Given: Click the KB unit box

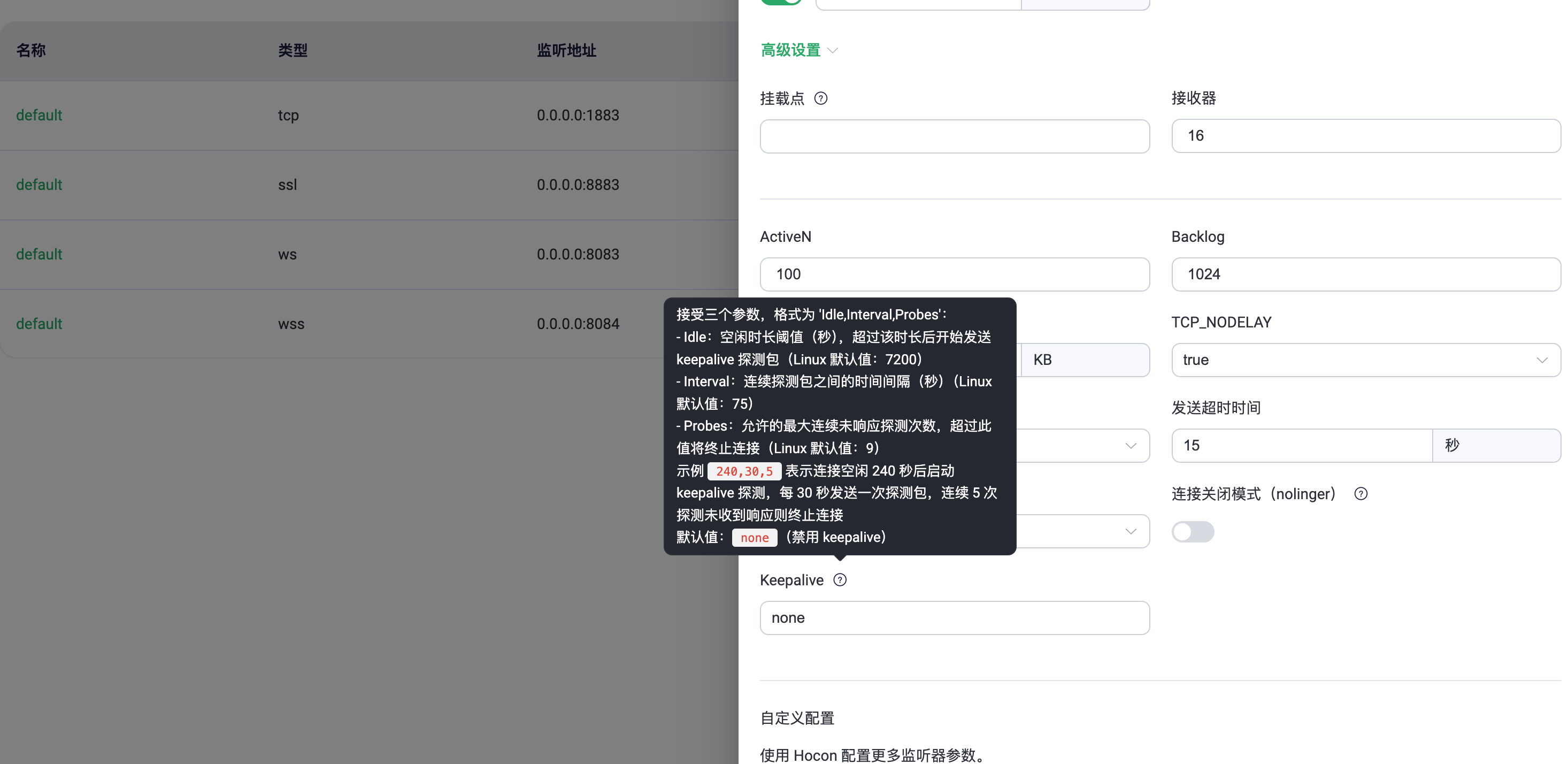Looking at the screenshot, I should click(1085, 360).
